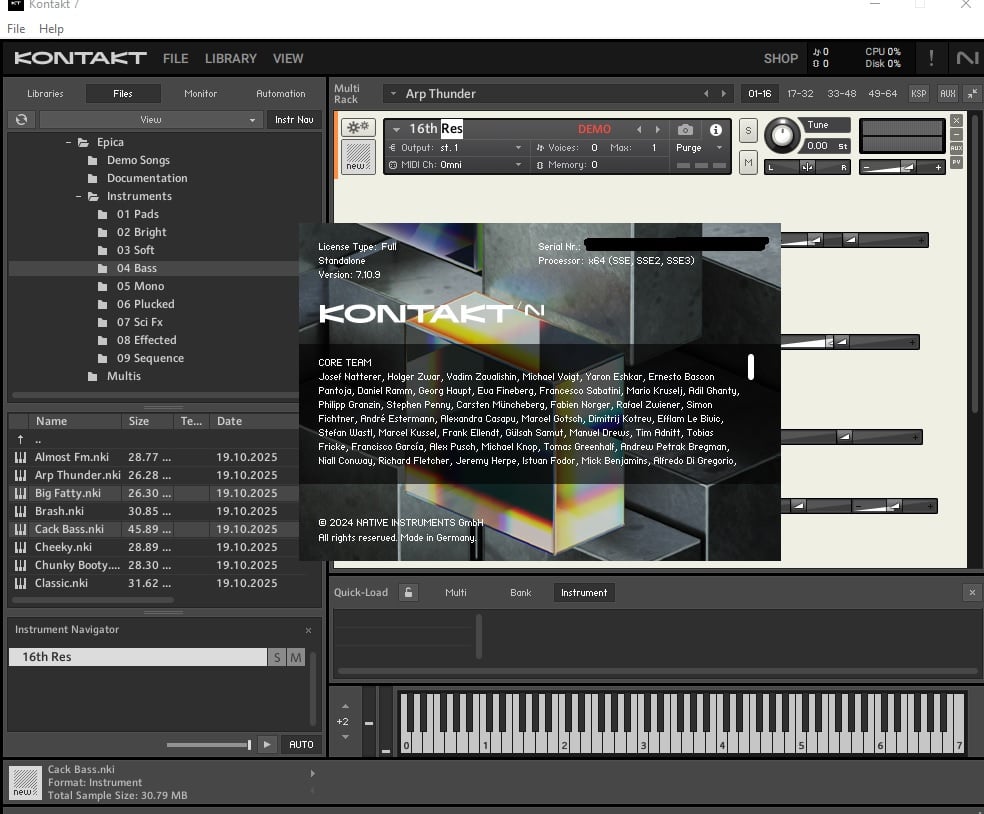984x814 pixels.
Task: Play the file preview in browser
Action: (x=267, y=744)
